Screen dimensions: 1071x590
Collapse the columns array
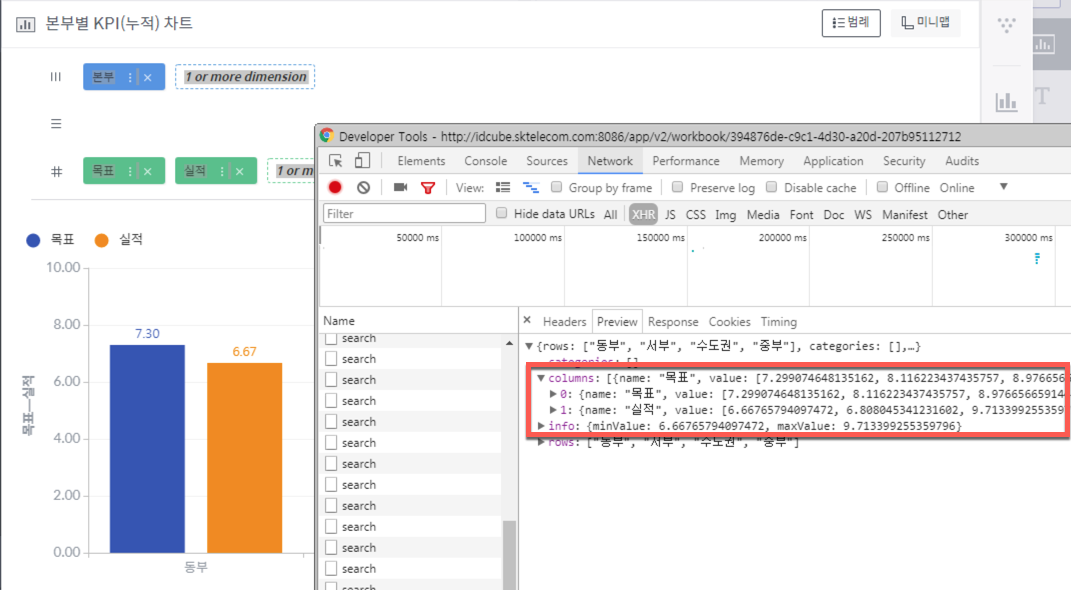tap(541, 378)
